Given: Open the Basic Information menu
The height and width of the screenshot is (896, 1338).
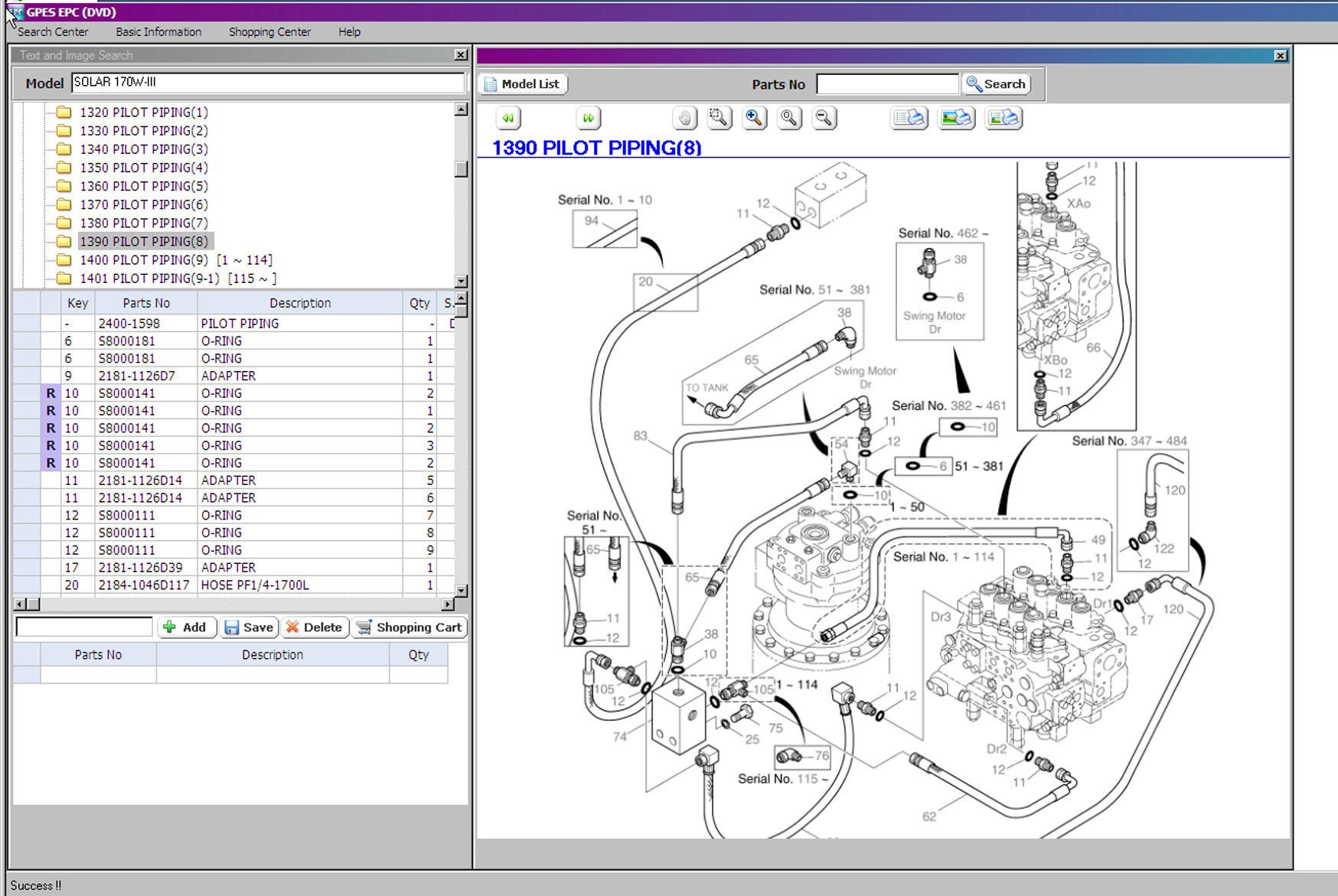Looking at the screenshot, I should click(x=158, y=32).
